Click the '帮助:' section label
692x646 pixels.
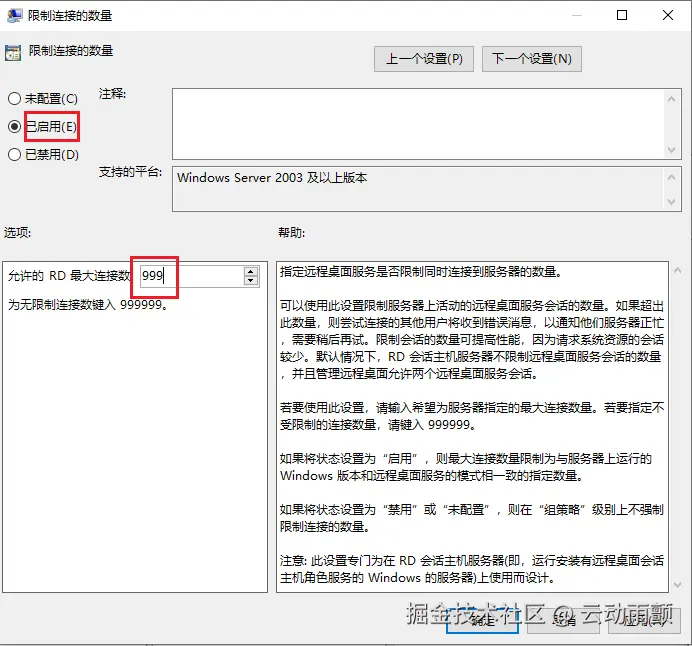coord(291,233)
